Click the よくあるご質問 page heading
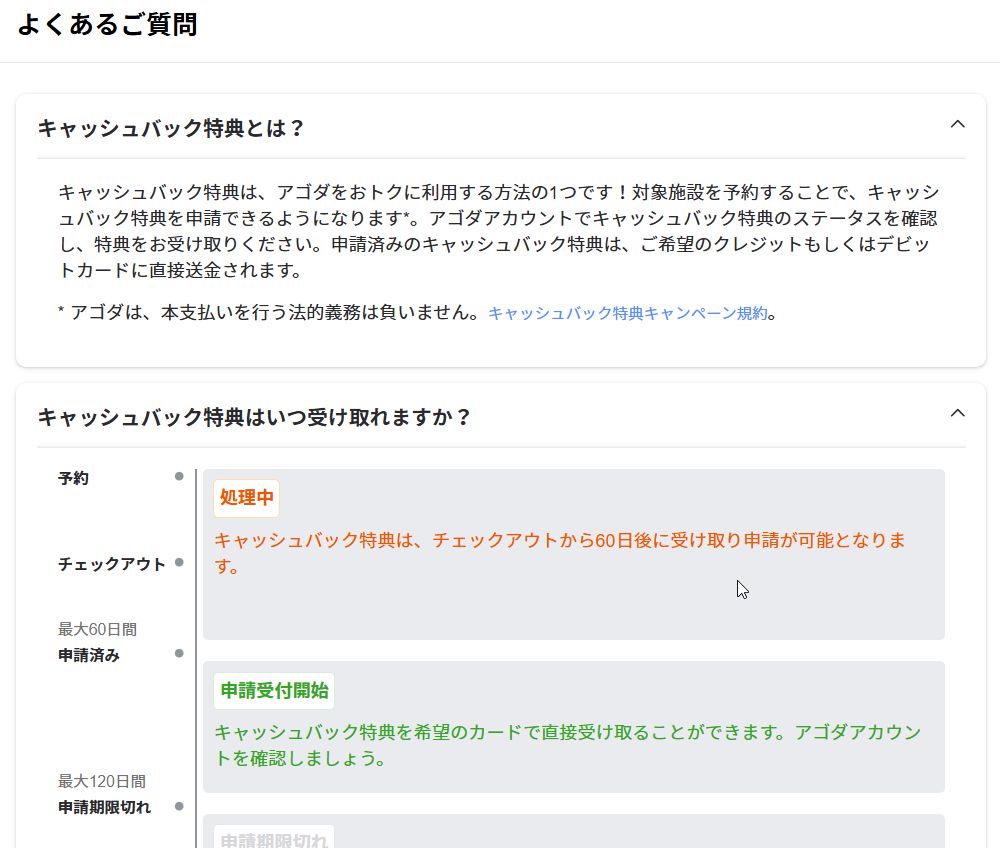1000x848 pixels. point(107,25)
